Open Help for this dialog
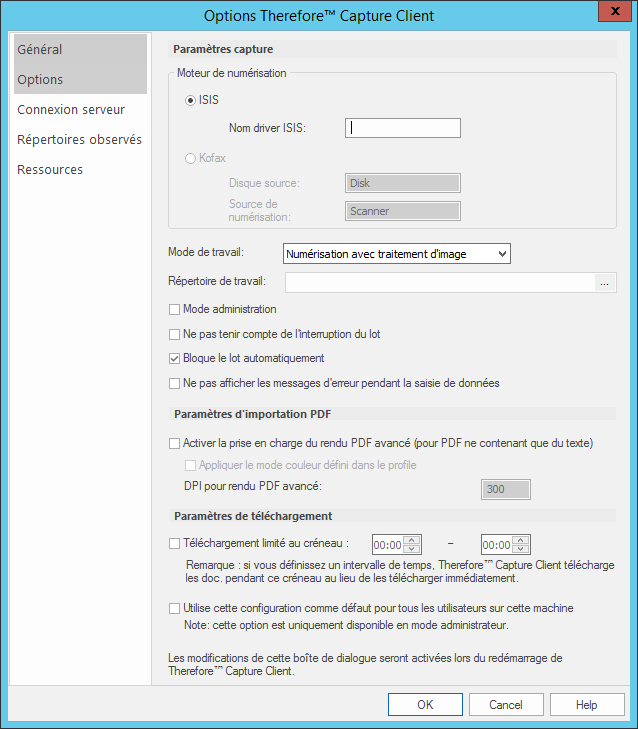 [x=587, y=705]
